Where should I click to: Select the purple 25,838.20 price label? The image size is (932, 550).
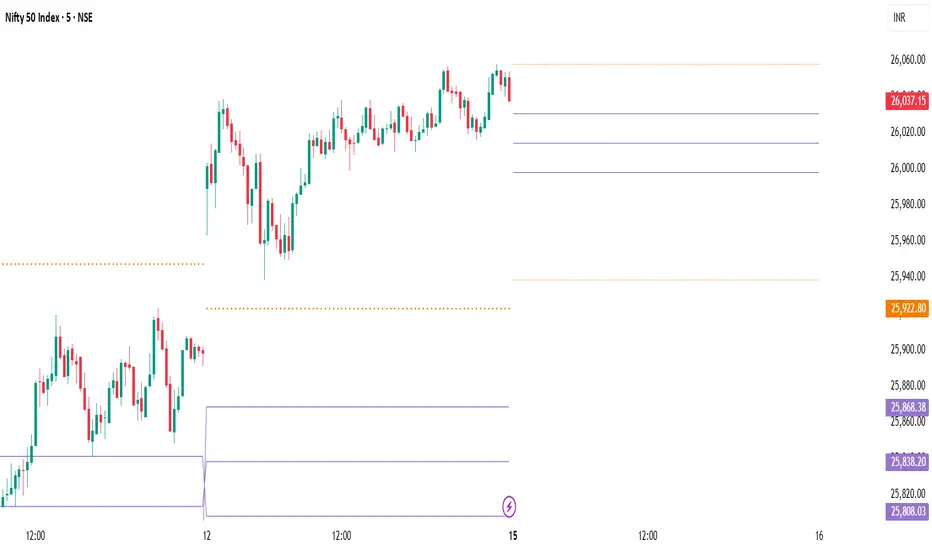coord(905,461)
